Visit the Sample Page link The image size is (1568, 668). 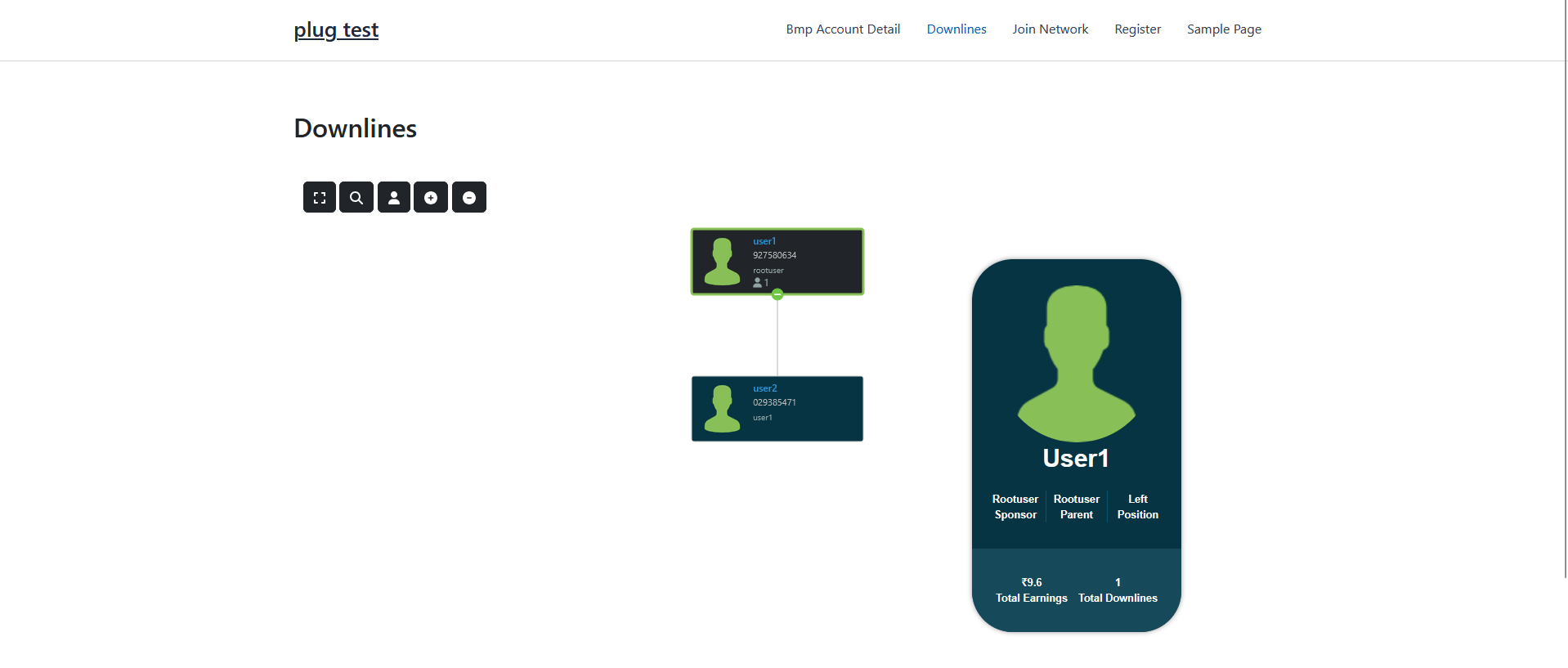tap(1224, 29)
